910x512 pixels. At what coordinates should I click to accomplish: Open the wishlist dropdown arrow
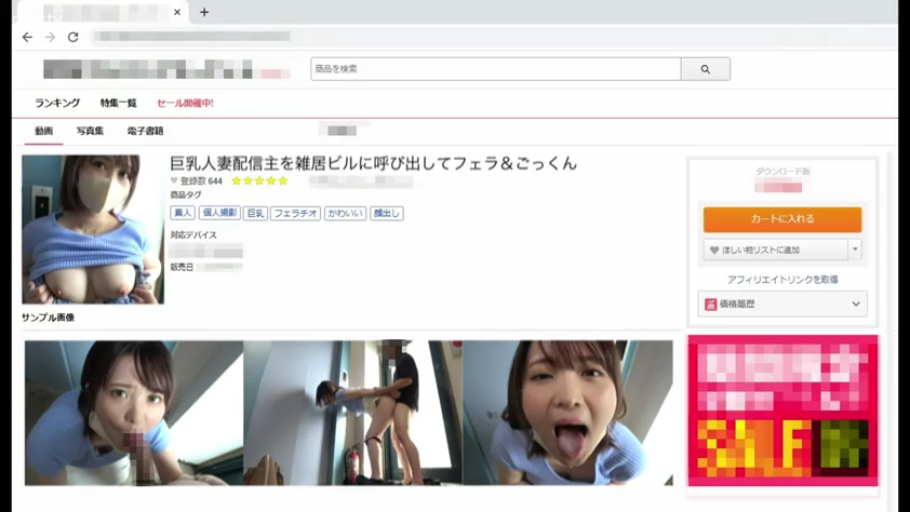point(854,249)
